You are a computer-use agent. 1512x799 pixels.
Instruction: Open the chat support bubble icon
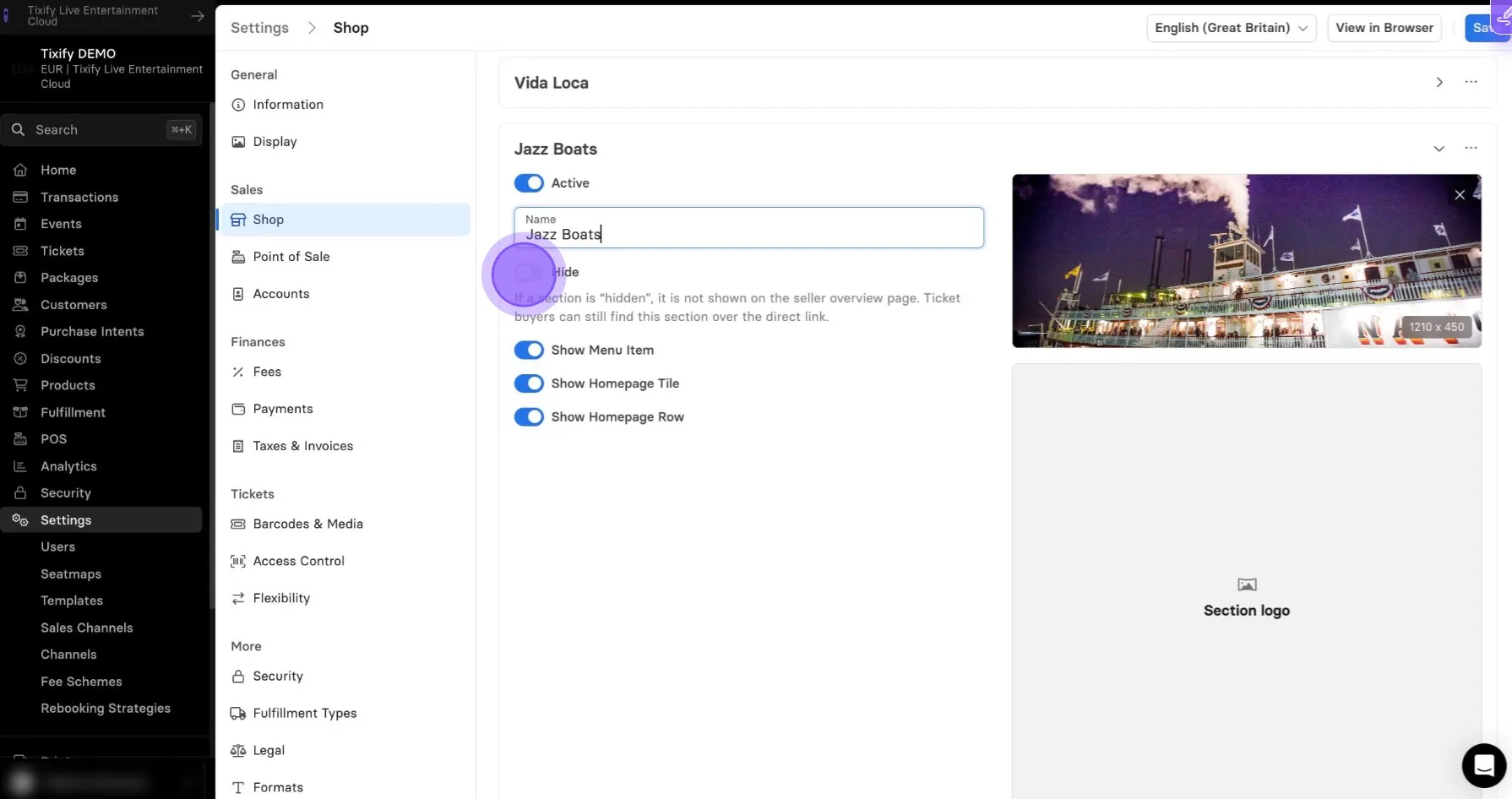click(x=1484, y=765)
